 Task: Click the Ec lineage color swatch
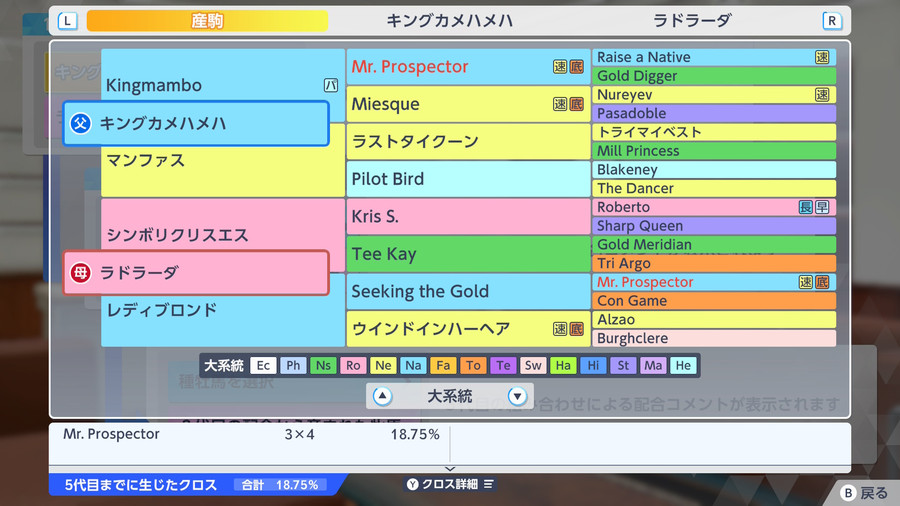[x=263, y=365]
